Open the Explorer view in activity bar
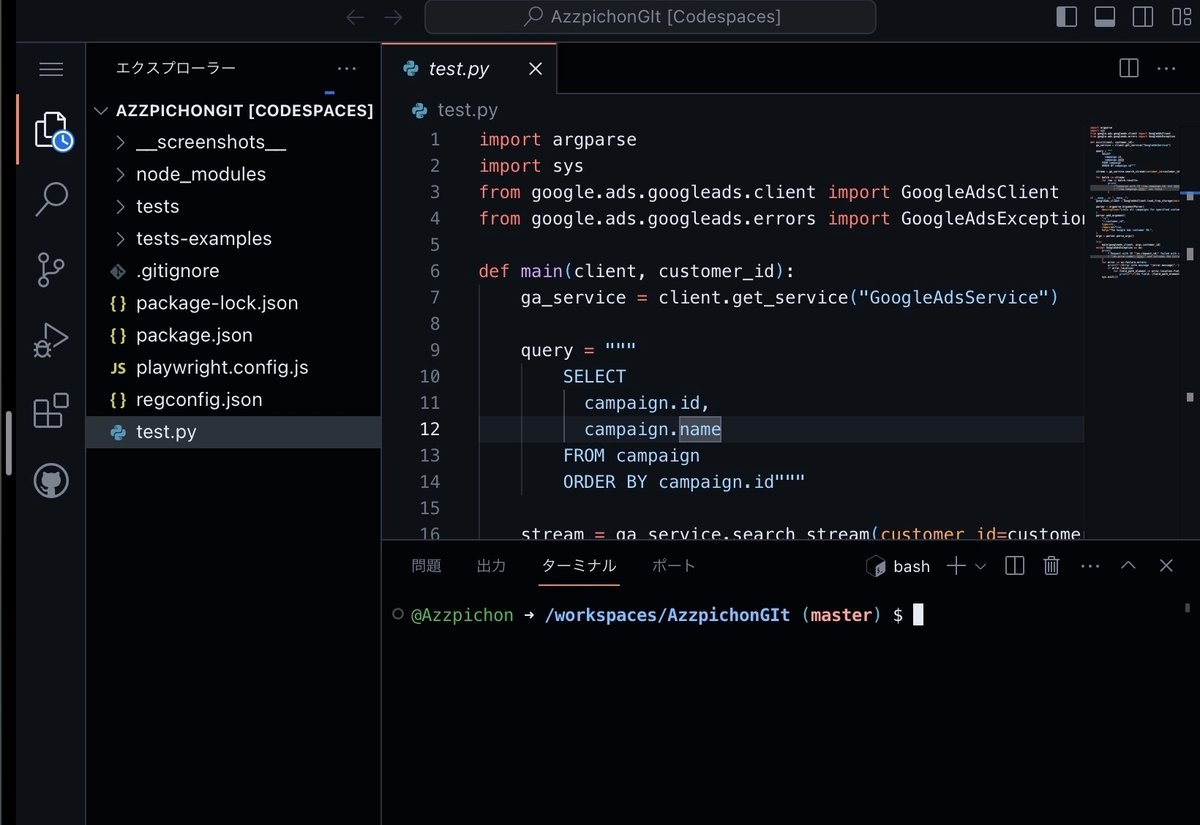 tap(52, 130)
